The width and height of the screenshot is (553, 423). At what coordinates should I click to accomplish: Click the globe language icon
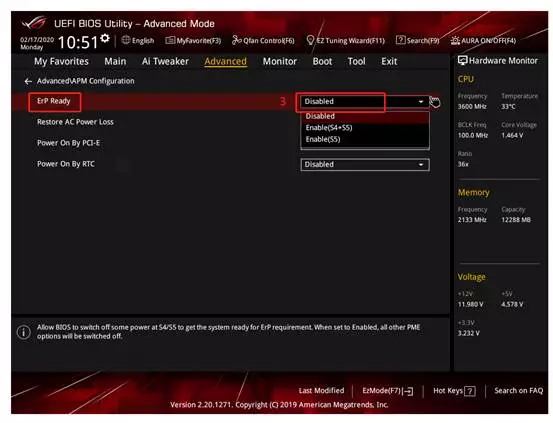coord(126,40)
